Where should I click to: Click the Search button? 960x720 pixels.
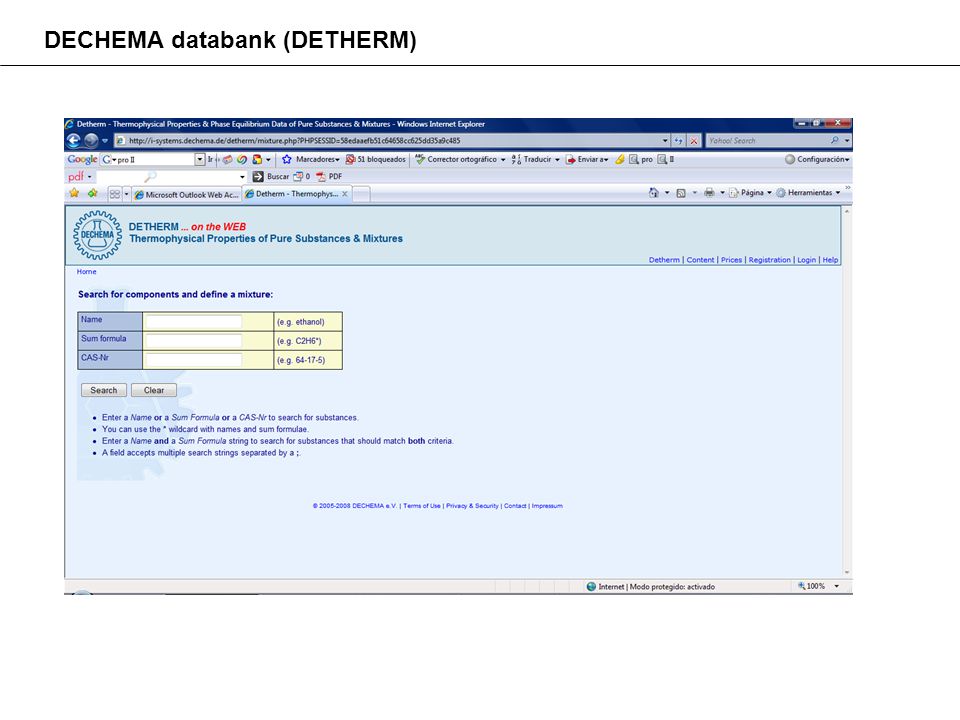(103, 390)
